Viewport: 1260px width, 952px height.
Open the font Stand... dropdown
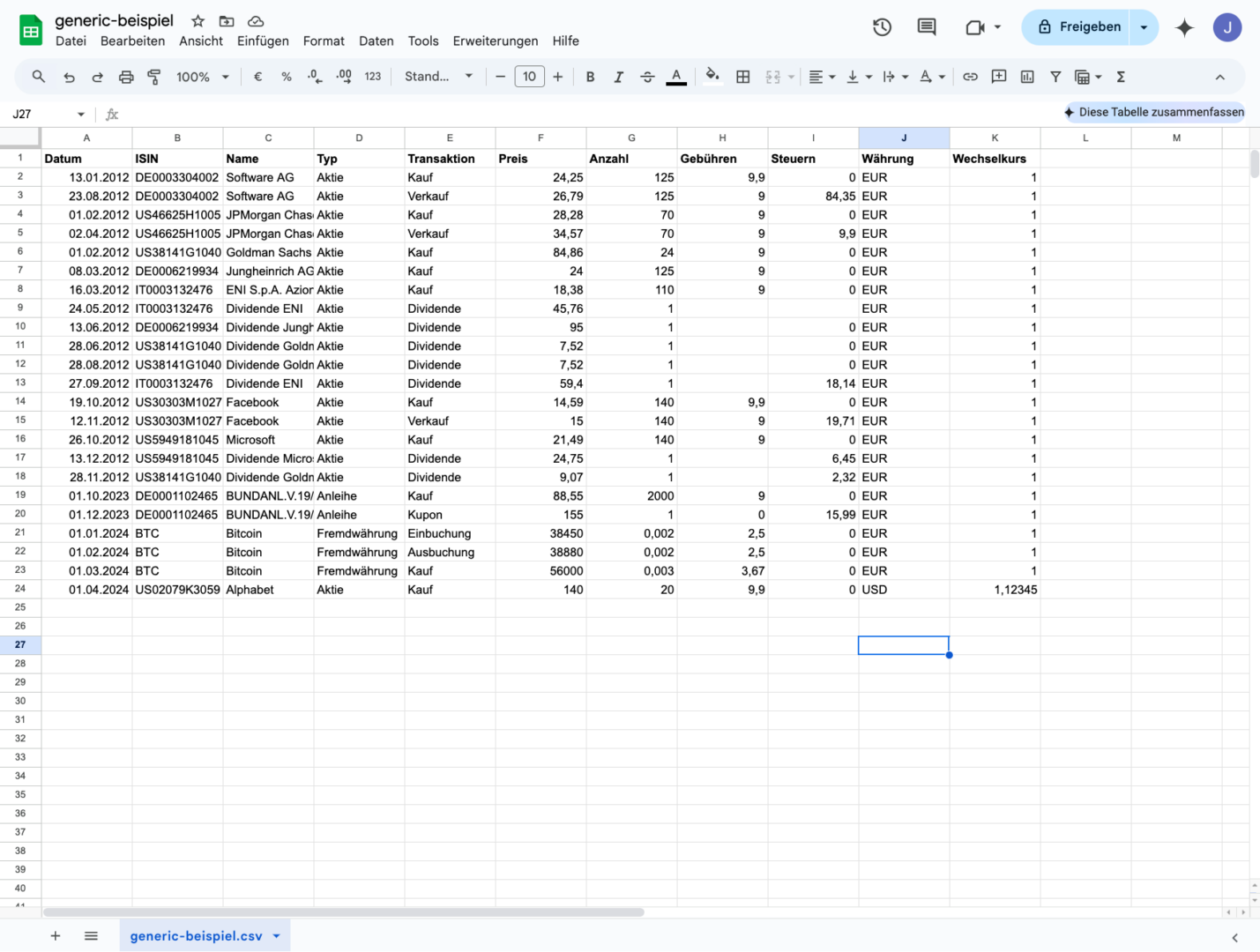[439, 77]
